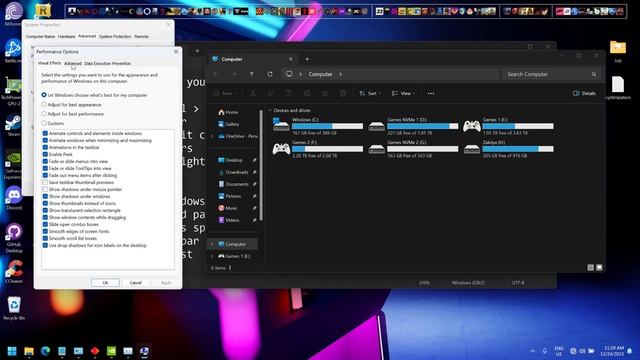Expand the OneDrive tree node
Screen dimensions: 640x360
point(212,136)
